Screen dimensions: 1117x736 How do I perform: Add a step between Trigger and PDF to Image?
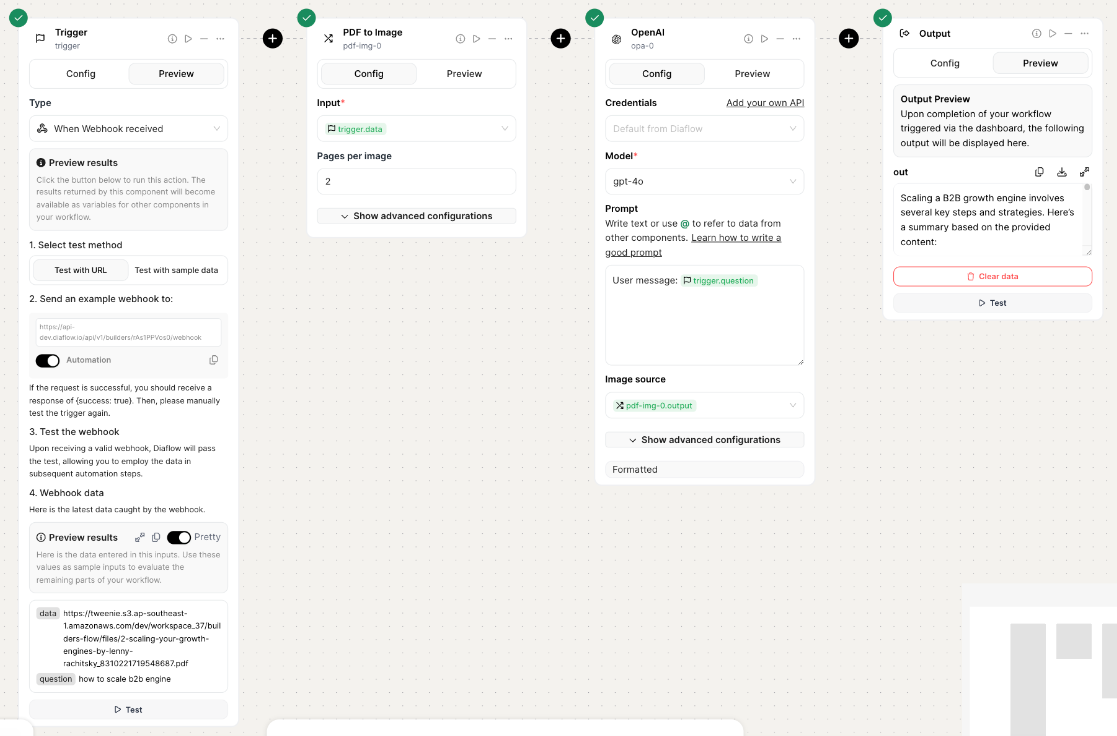(272, 39)
